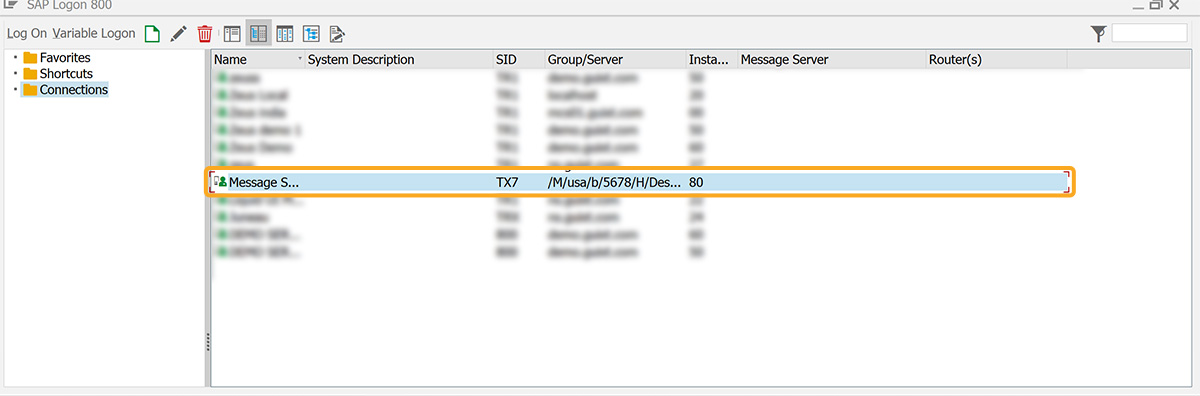Expand the Connections tree node

click(15, 90)
